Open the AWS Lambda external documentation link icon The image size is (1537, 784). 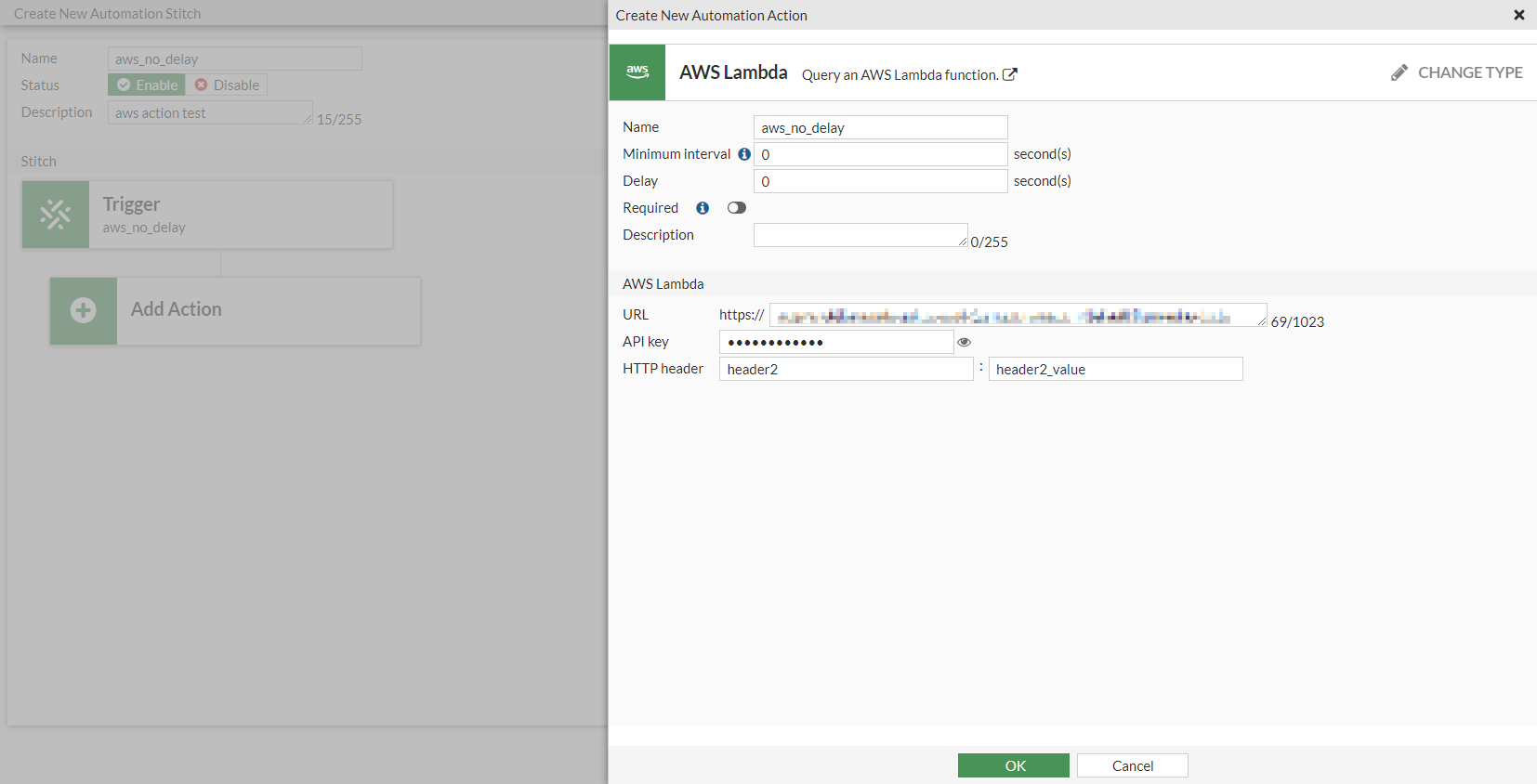1010,74
